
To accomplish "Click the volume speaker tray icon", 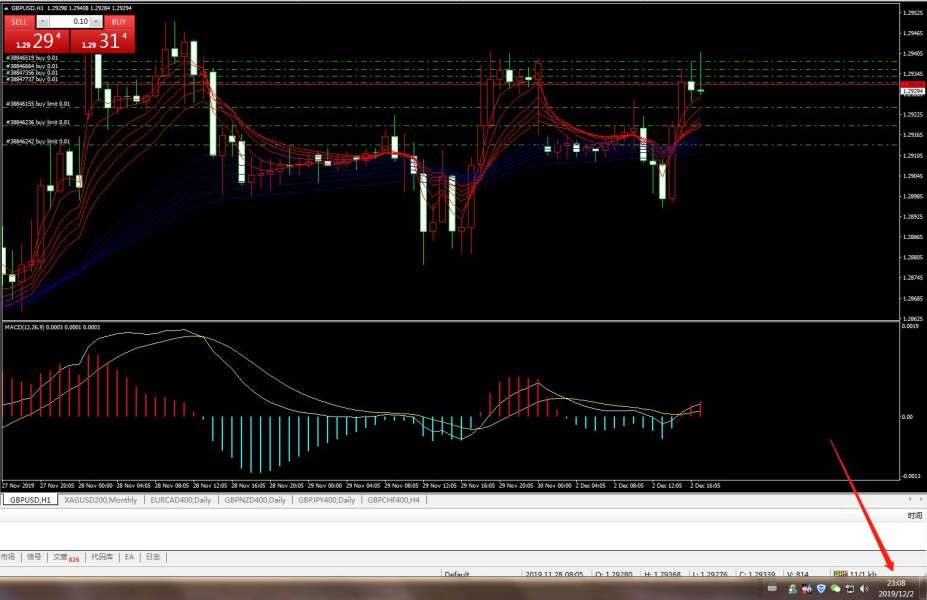I will [x=864, y=590].
